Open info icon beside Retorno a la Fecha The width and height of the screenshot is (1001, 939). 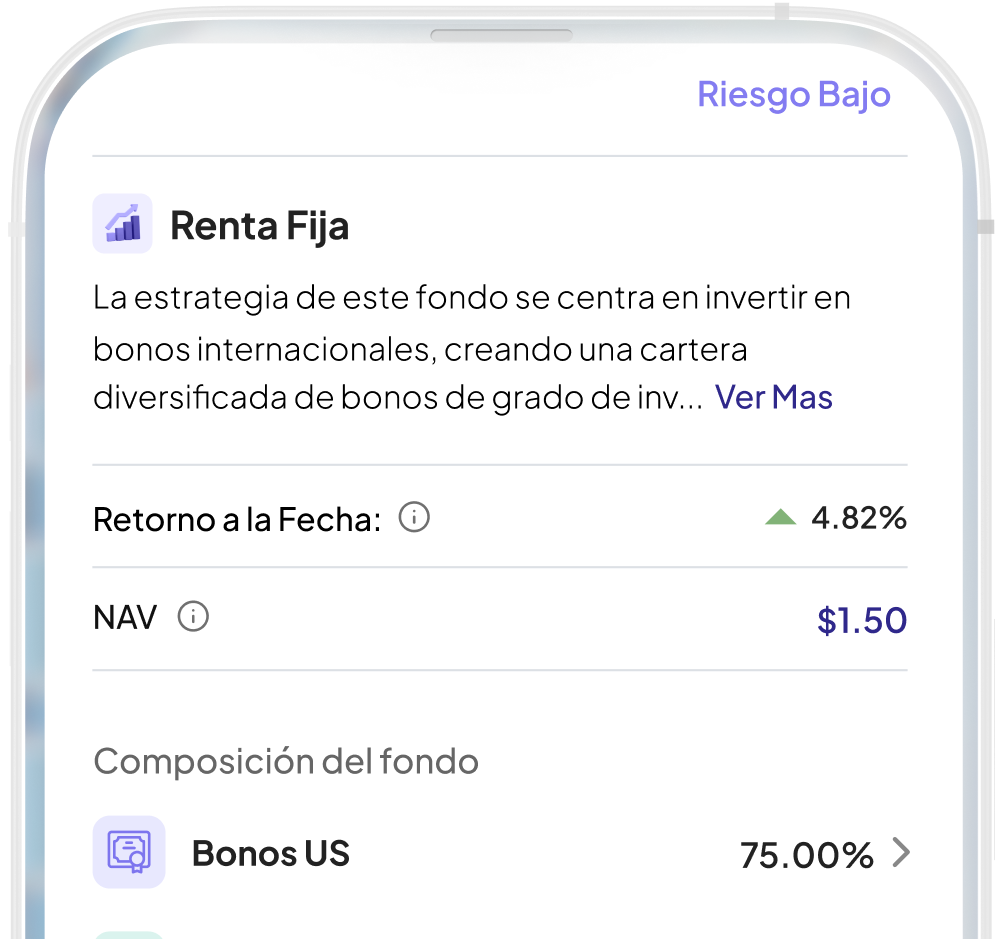click(x=414, y=517)
